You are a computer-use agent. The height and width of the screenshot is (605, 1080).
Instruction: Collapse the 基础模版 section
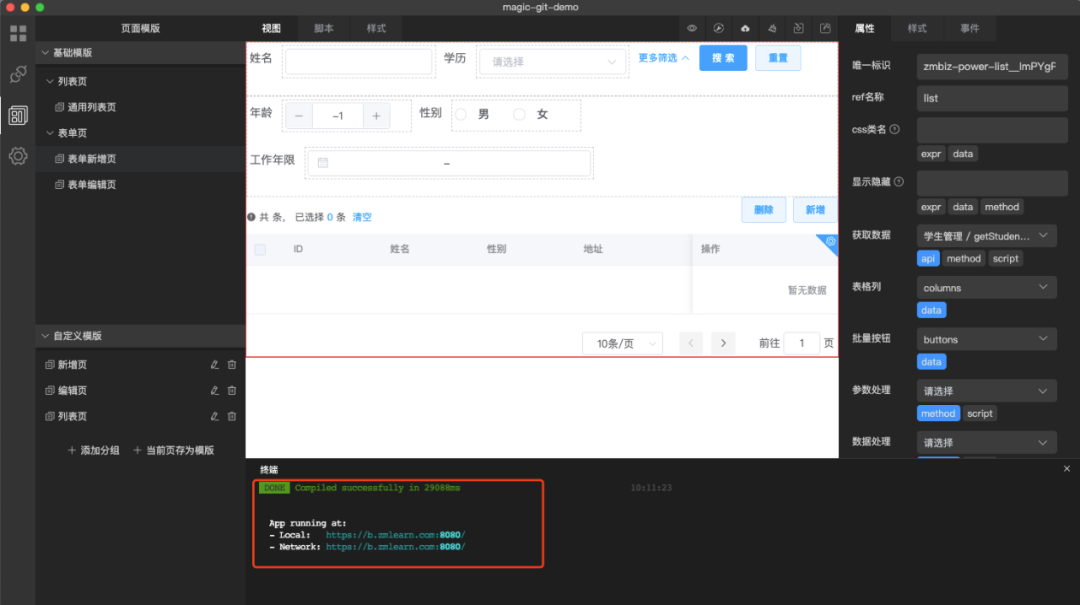45,52
